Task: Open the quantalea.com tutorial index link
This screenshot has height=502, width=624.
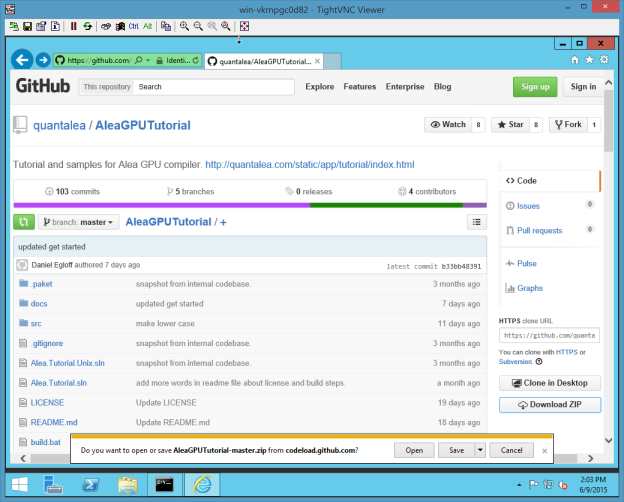Action: [x=310, y=164]
